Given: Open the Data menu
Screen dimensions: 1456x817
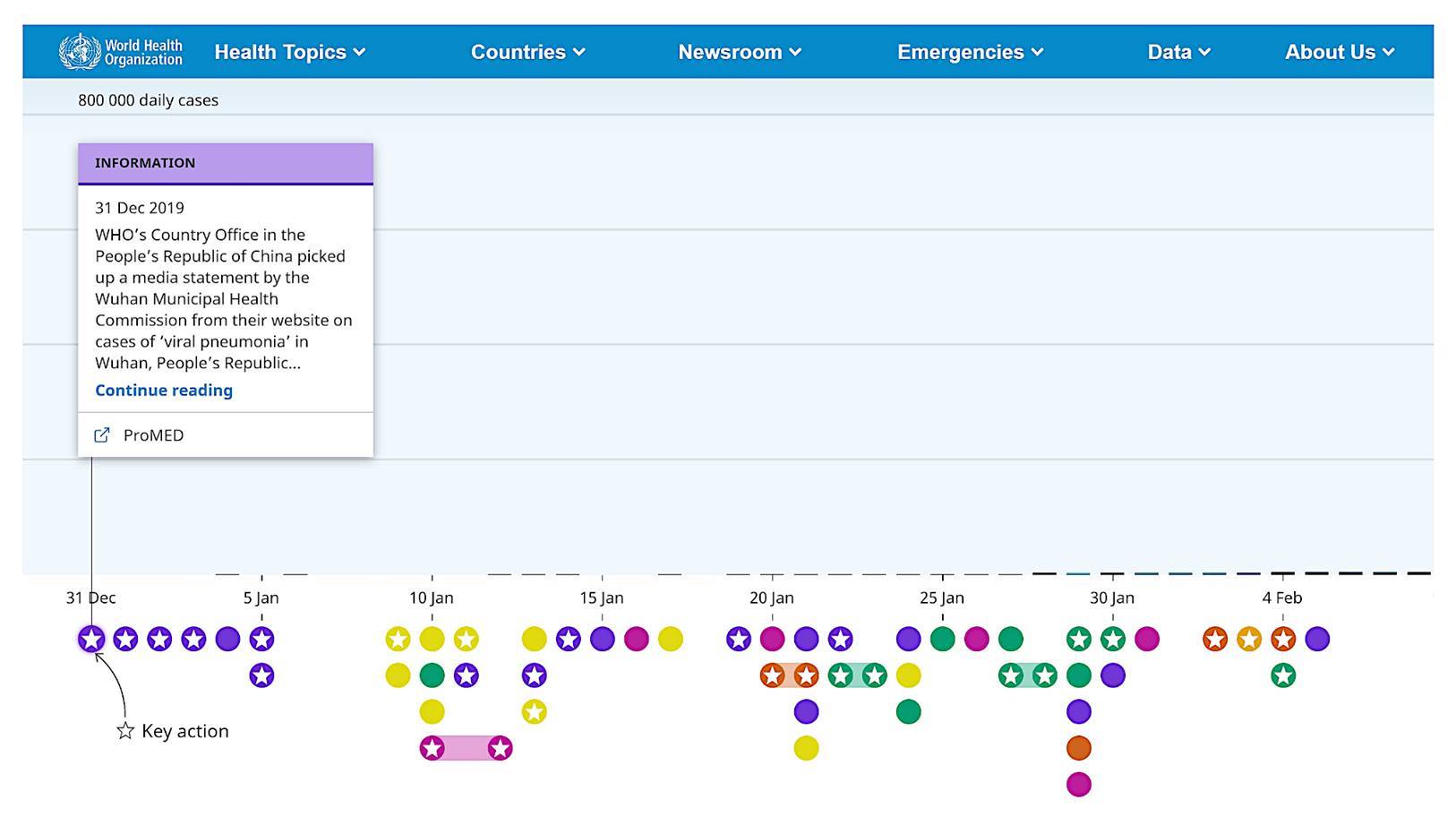Looking at the screenshot, I should pyautogui.click(x=1178, y=52).
